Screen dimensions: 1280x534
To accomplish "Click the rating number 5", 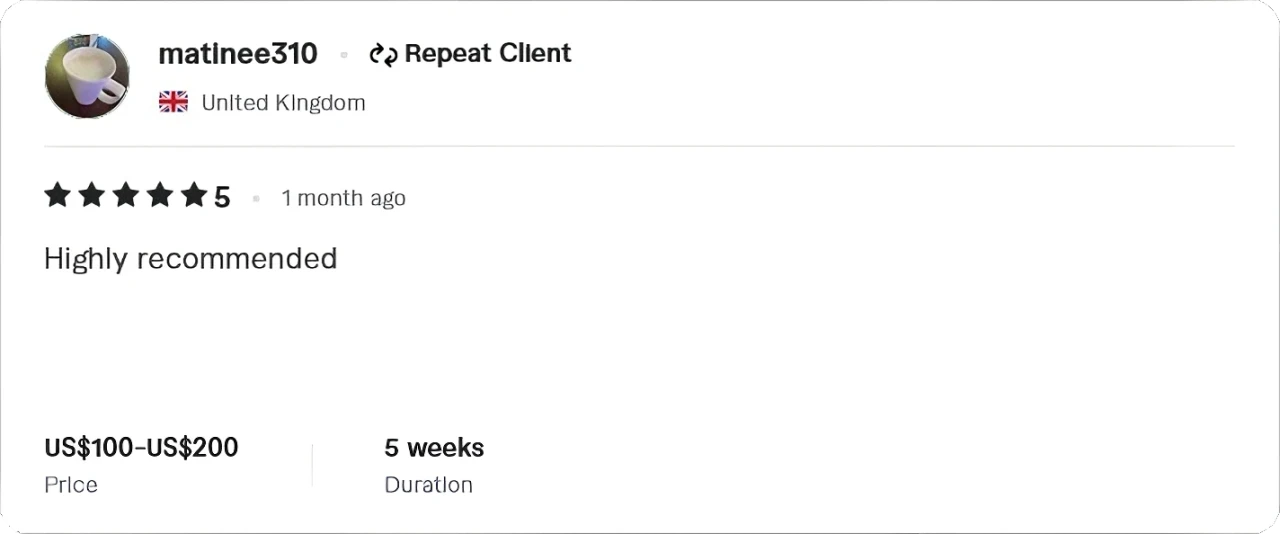I will point(222,198).
